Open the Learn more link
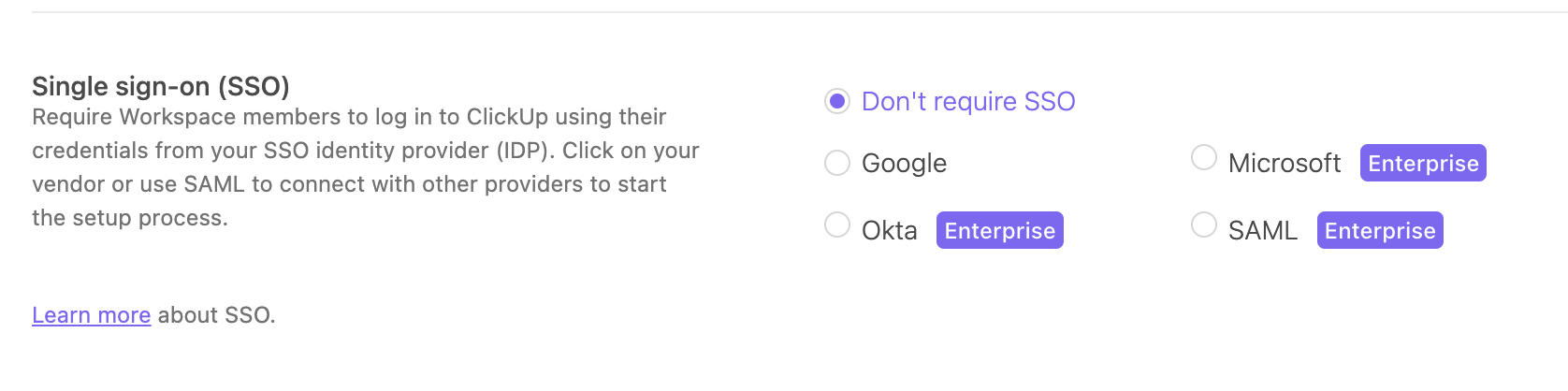1568x391 pixels. point(91,315)
